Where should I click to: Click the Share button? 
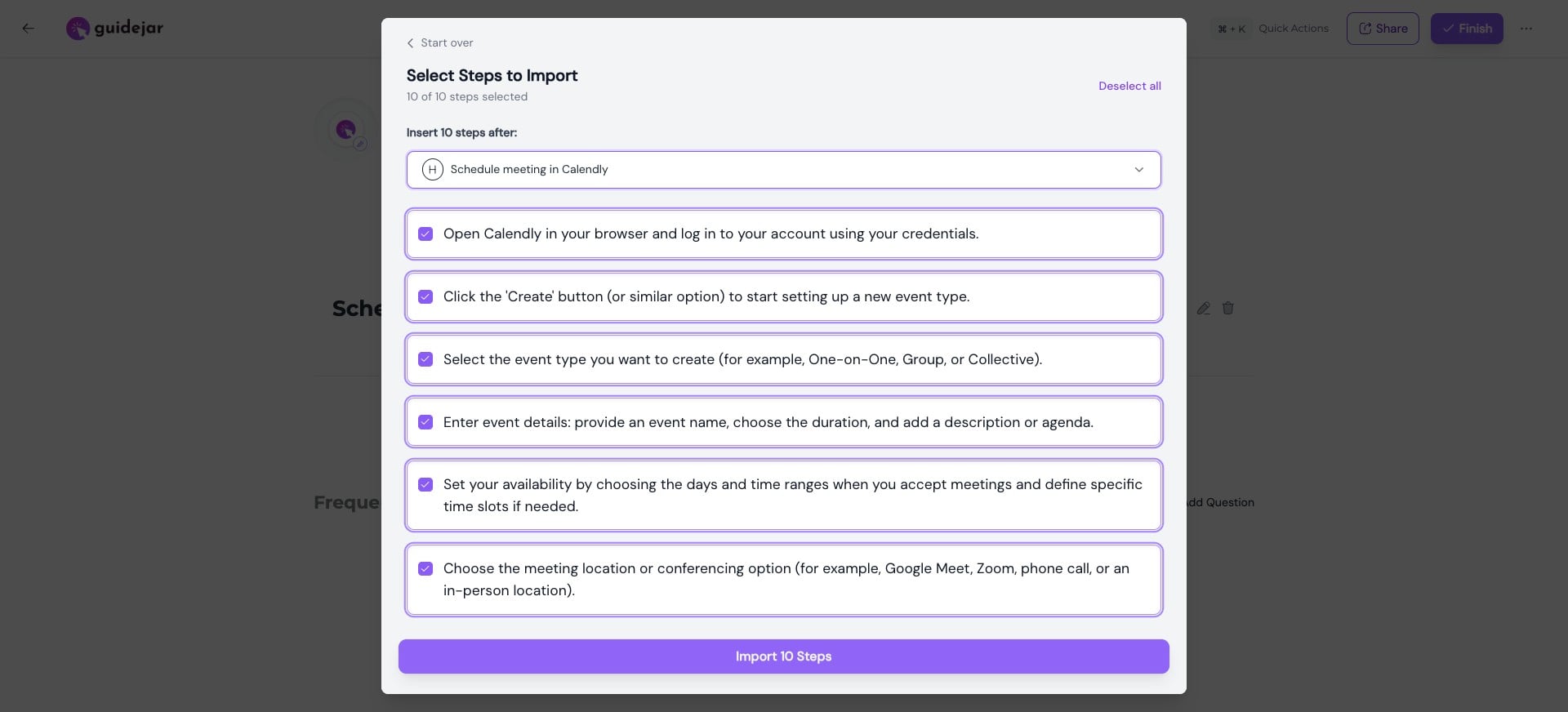click(x=1383, y=29)
